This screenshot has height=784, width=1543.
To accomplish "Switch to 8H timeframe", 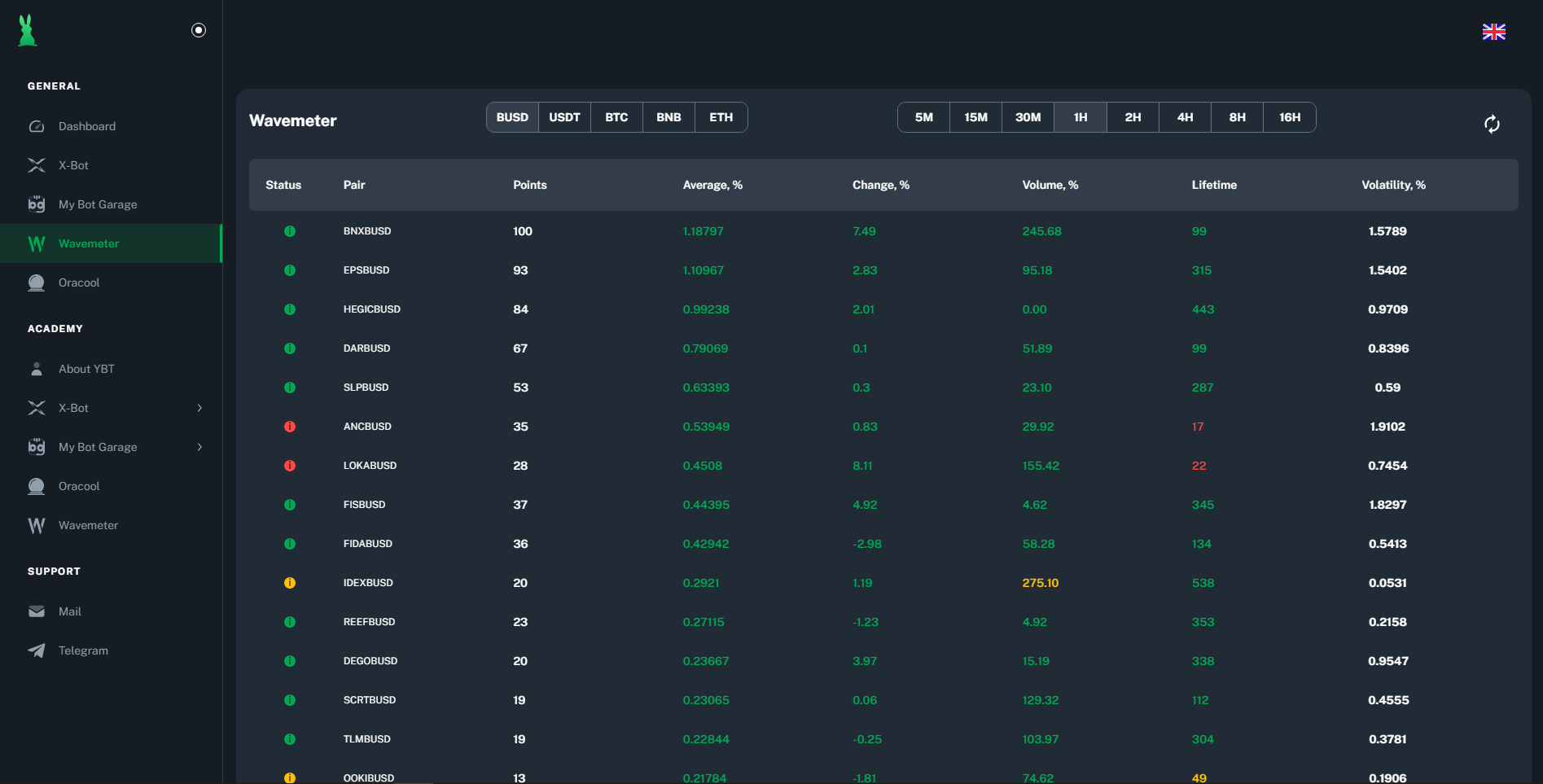I will (1237, 117).
